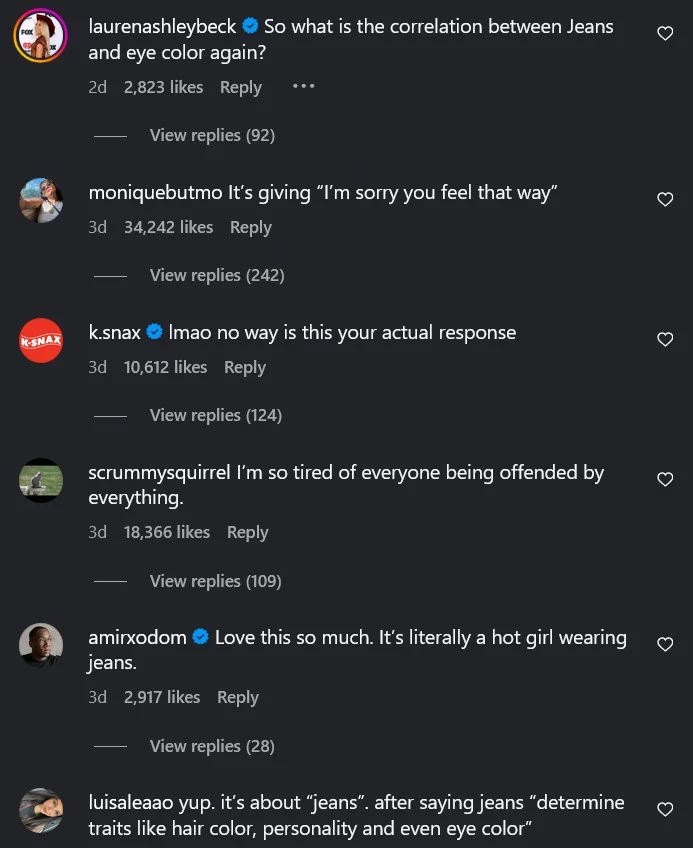Tap heart on amirxodom's comment
The image size is (693, 848).
(665, 644)
